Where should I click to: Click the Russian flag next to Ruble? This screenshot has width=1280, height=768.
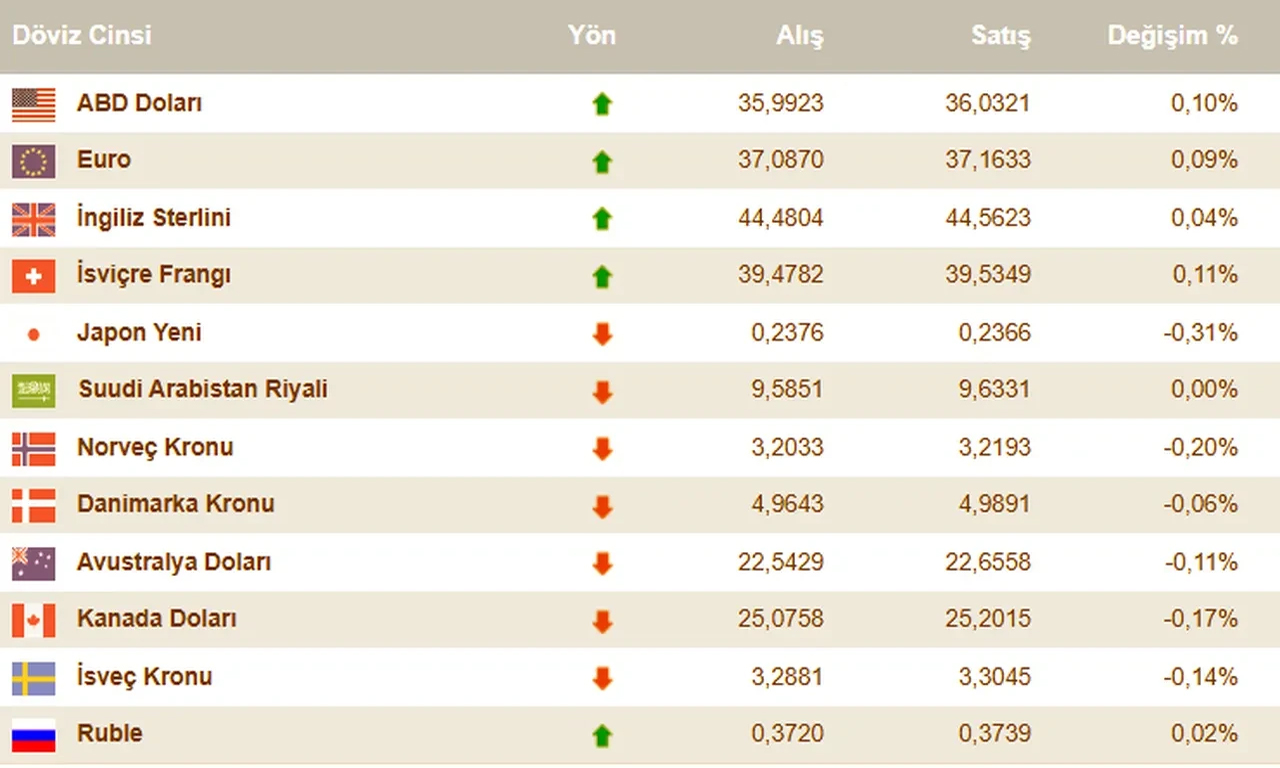click(33, 735)
